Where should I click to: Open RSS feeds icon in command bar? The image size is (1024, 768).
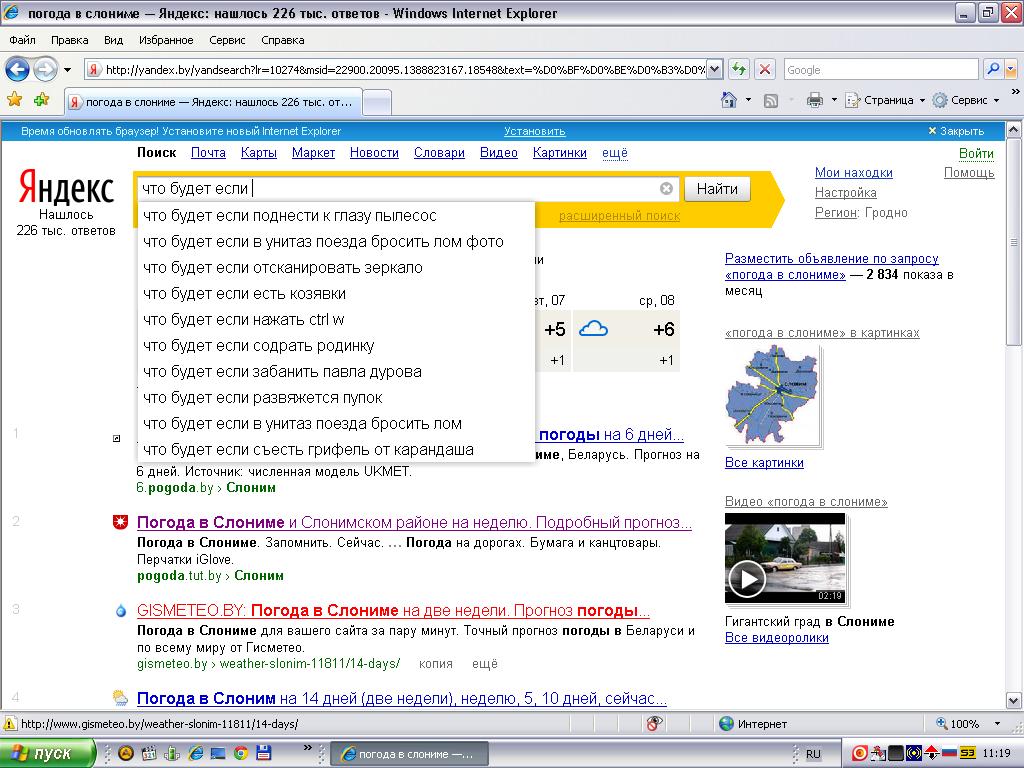[x=771, y=101]
